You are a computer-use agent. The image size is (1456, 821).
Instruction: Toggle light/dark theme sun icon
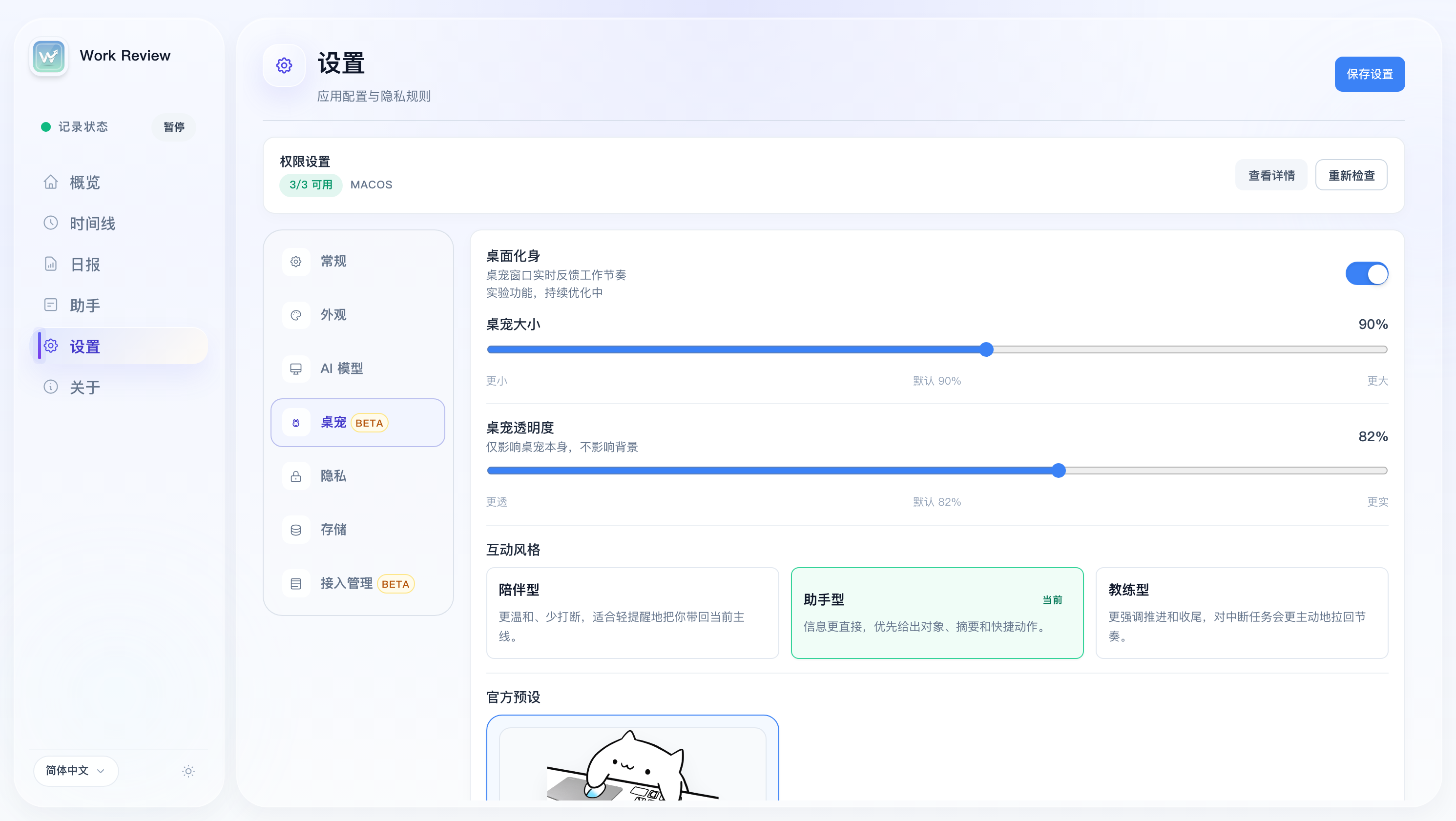[x=188, y=771]
